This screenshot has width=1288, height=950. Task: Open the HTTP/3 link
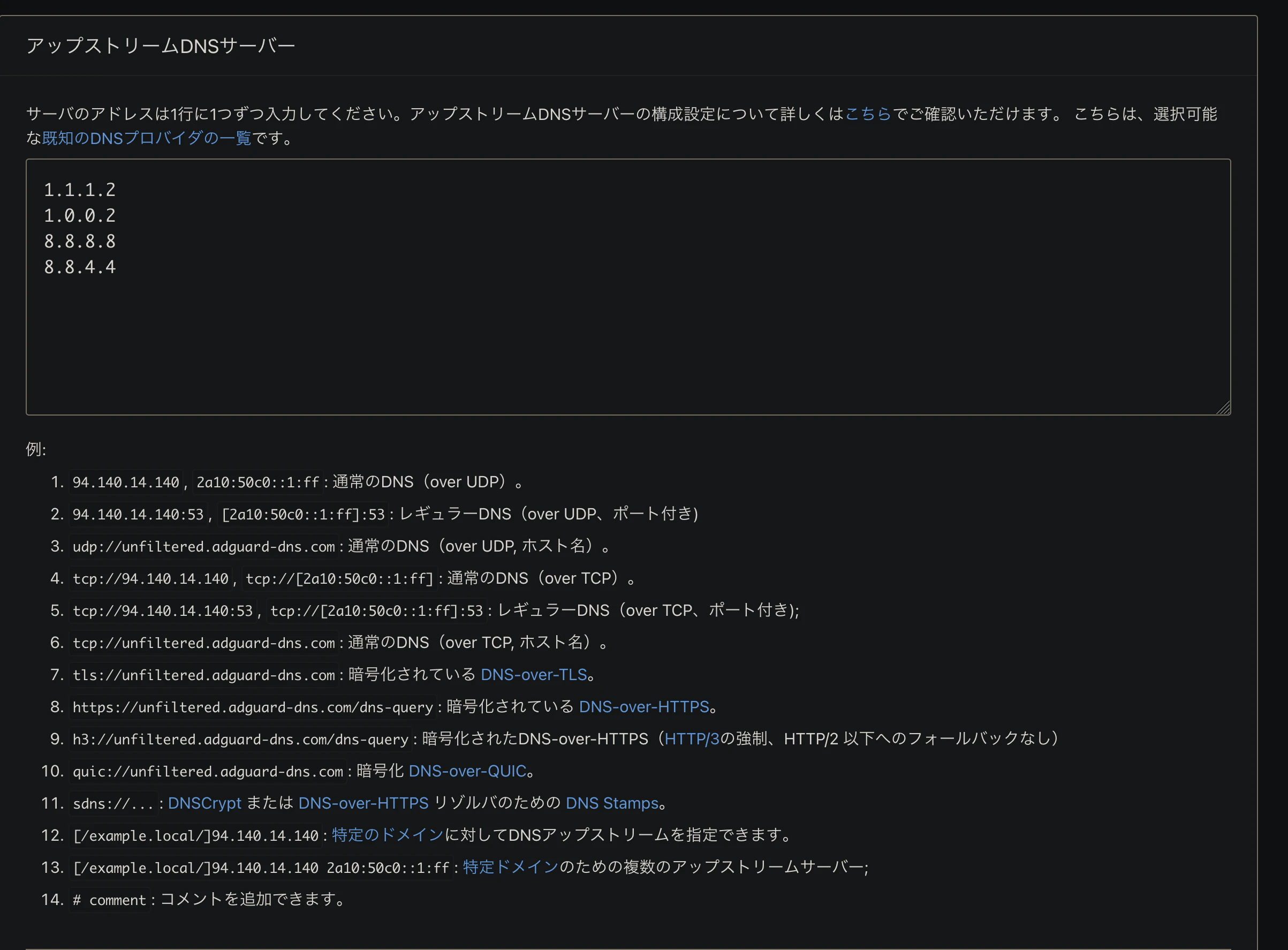point(692,739)
